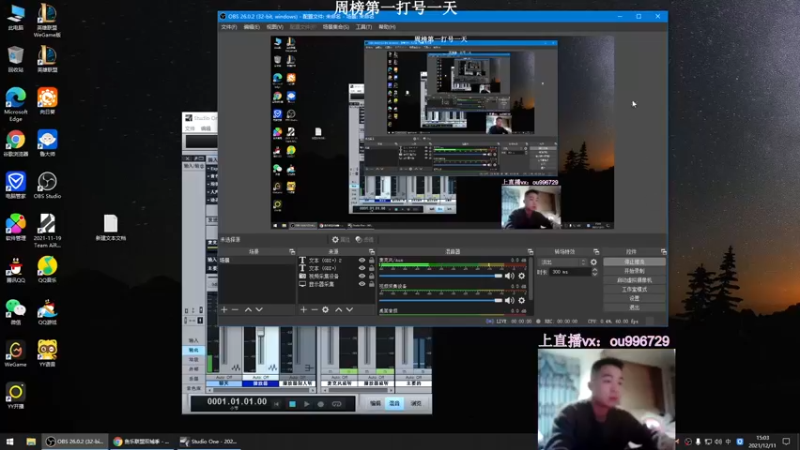800x450 pixels.
Task: Click the 退出 exit button in OBS
Action: 634,307
